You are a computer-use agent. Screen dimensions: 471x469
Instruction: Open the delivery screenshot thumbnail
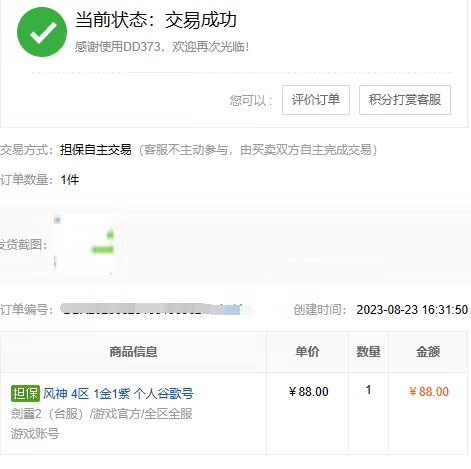click(84, 245)
